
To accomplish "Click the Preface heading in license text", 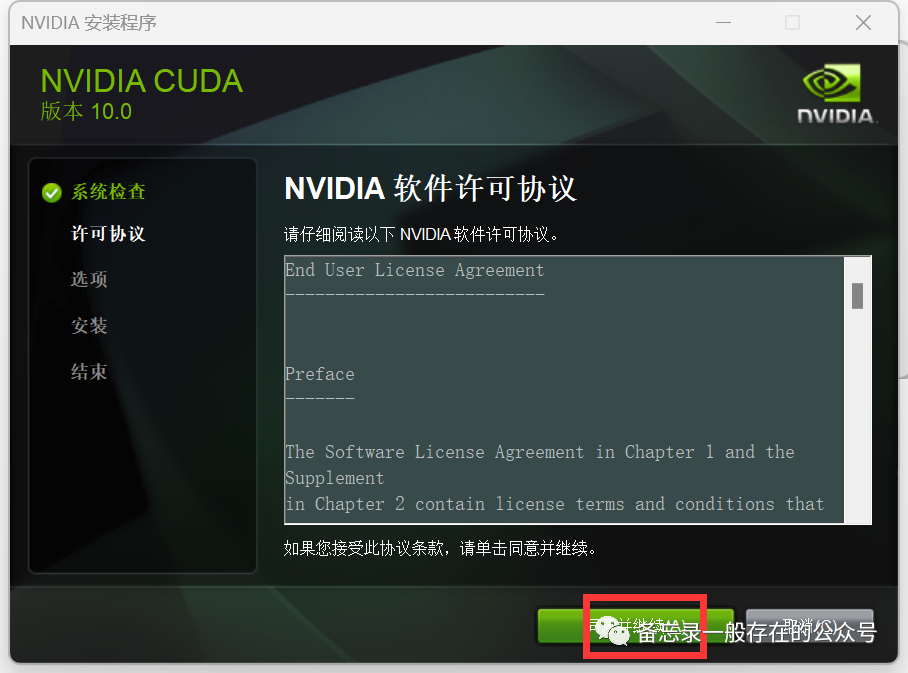I will pyautogui.click(x=320, y=374).
